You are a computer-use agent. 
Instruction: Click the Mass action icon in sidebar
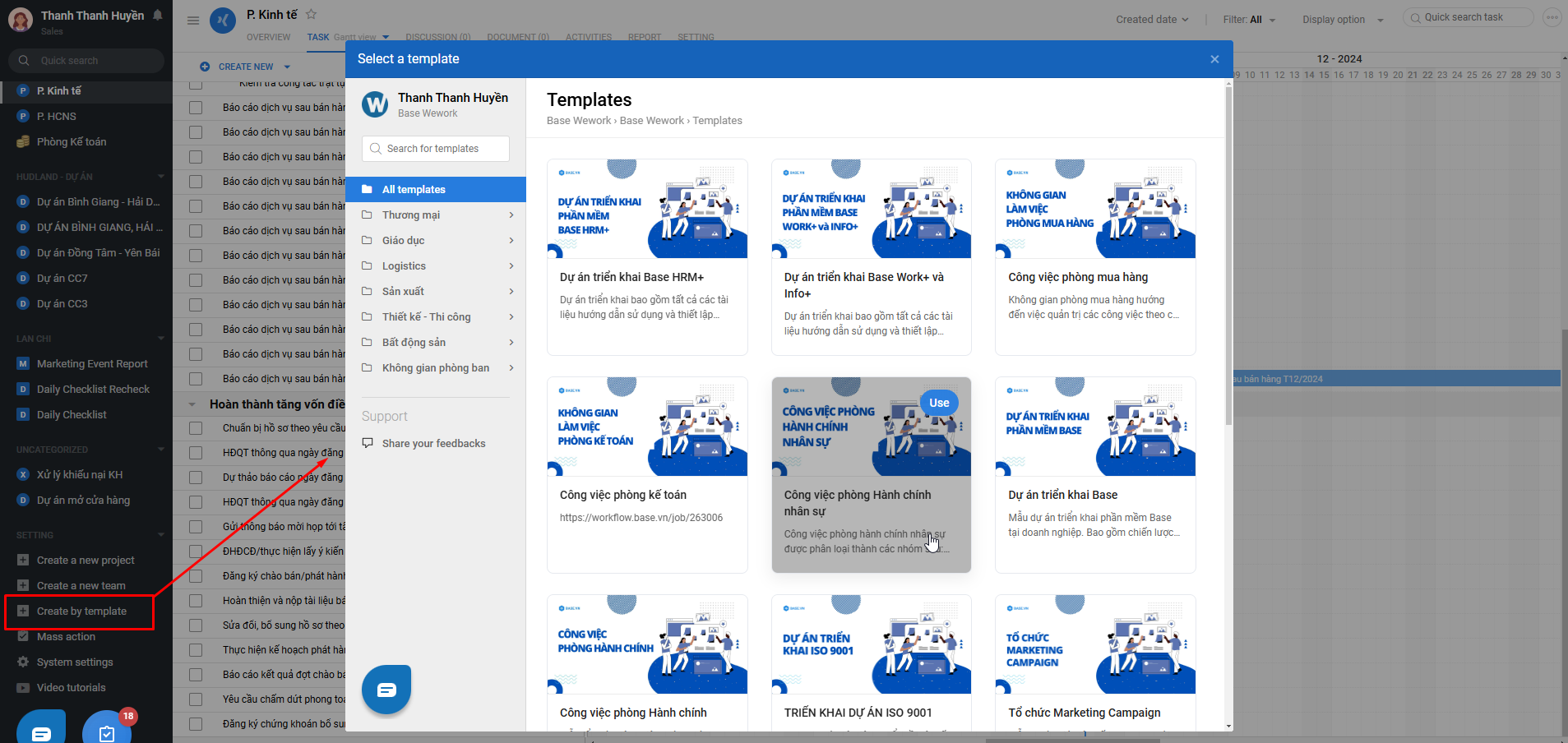point(23,636)
